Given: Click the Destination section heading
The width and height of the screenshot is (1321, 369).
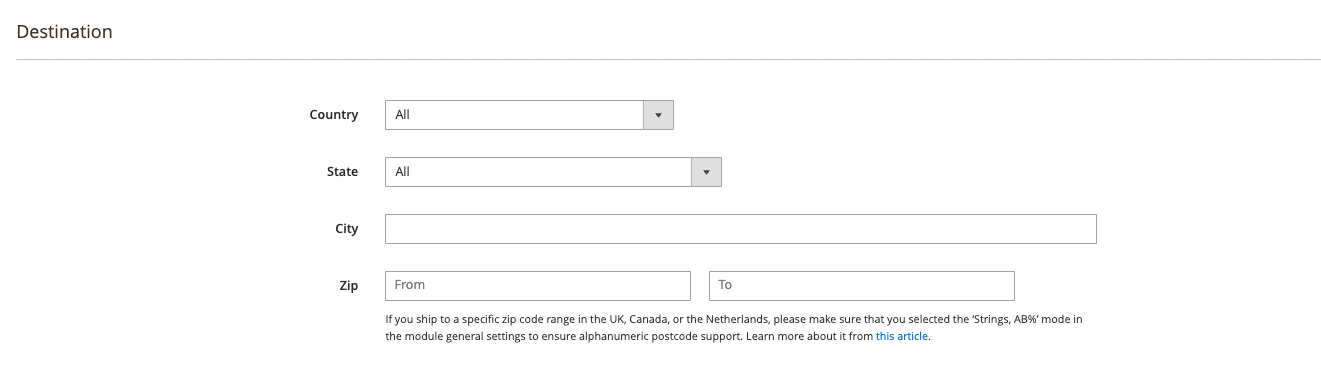Looking at the screenshot, I should tap(65, 32).
